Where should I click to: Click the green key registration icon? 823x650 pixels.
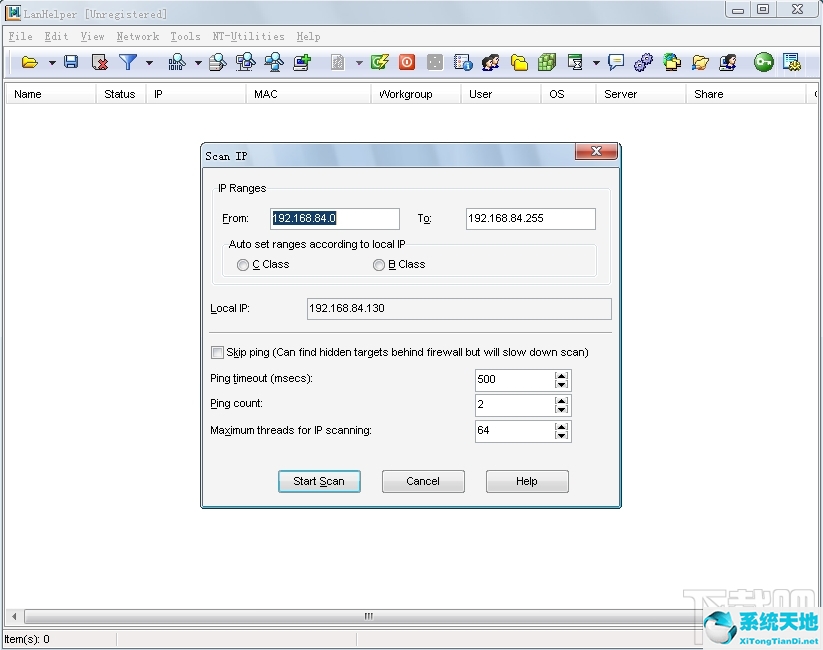764,62
